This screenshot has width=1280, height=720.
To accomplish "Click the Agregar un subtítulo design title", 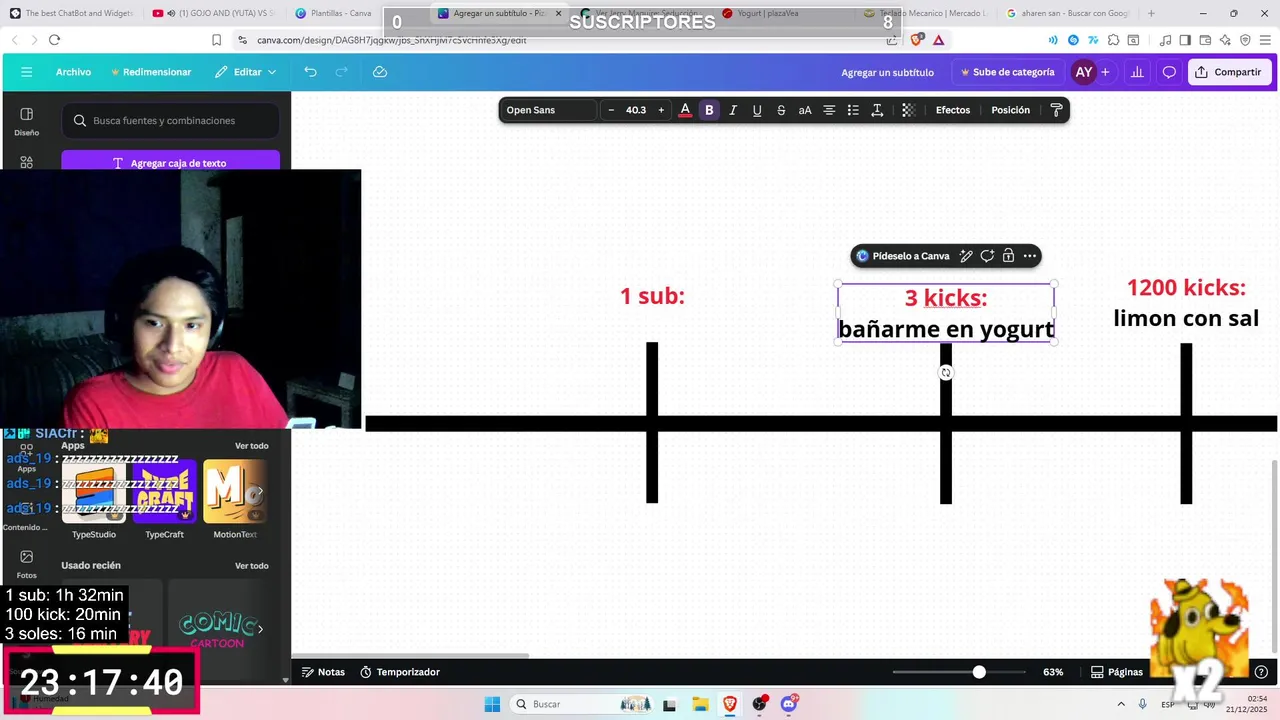I will pos(888,72).
